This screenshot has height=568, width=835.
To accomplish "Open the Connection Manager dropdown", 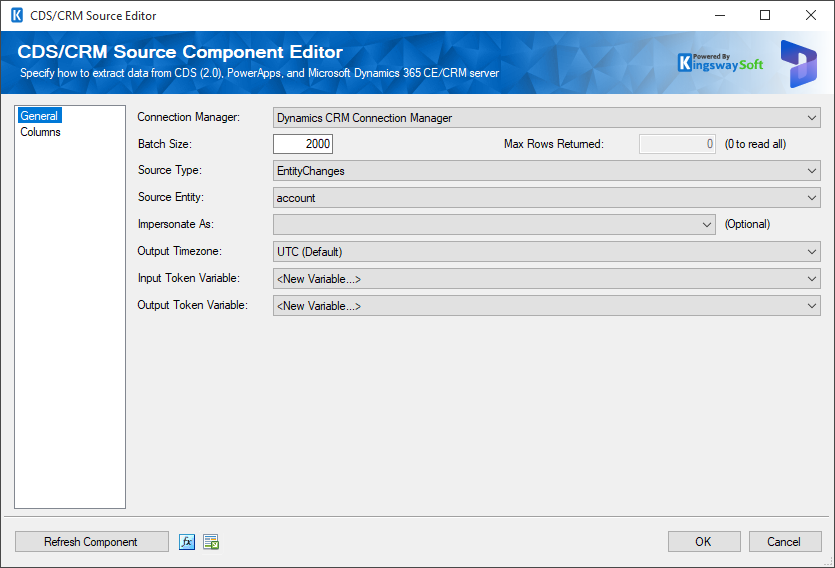I will click(x=546, y=118).
